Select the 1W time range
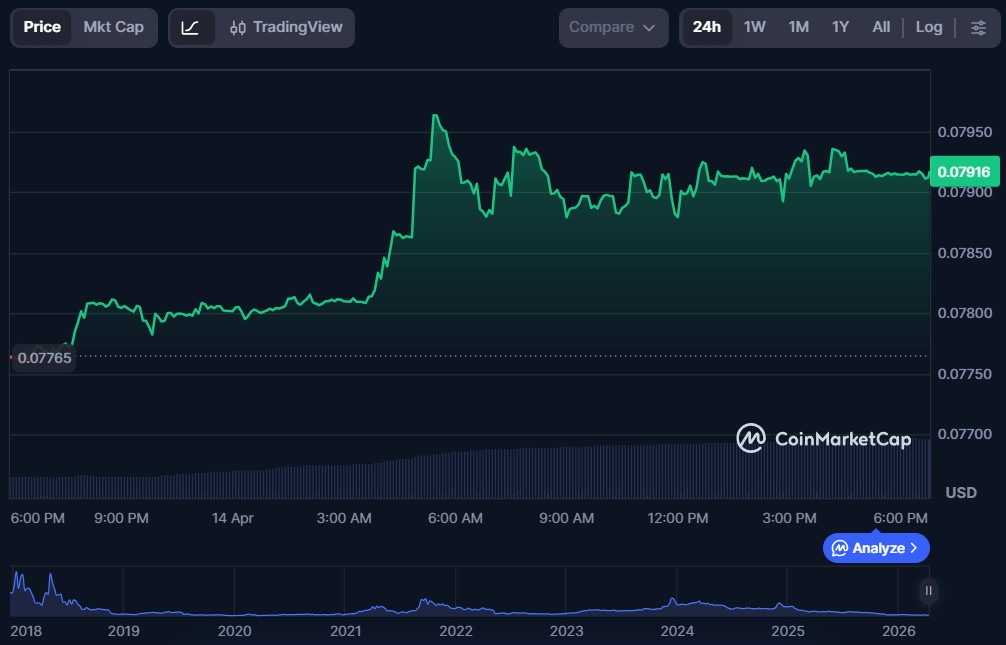Image resolution: width=1006 pixels, height=645 pixels. pyautogui.click(x=754, y=28)
